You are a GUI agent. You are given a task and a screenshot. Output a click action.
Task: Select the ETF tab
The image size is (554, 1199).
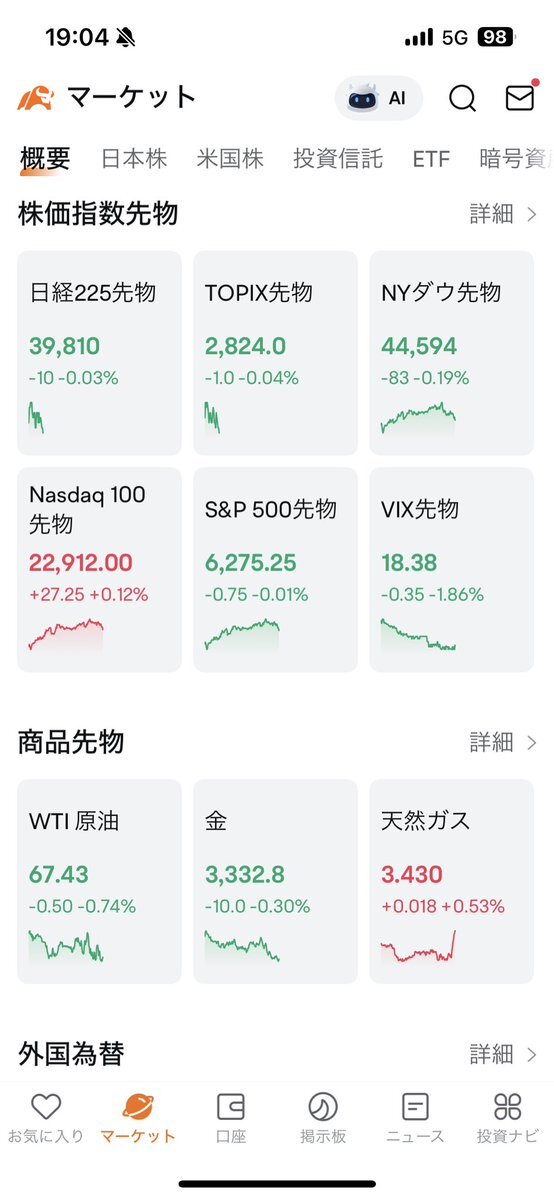coord(431,159)
